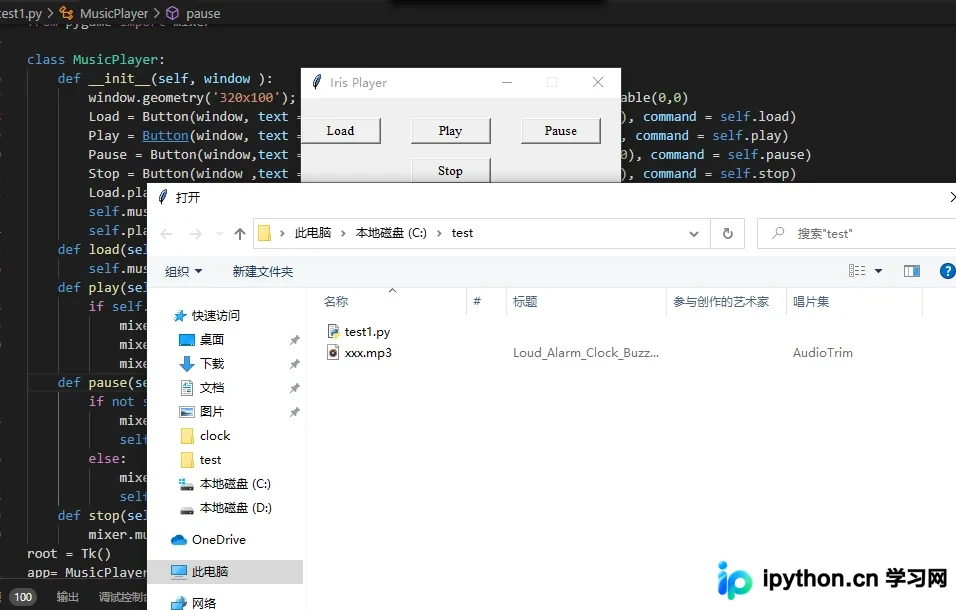This screenshot has width=956, height=610.
Task: Open the clock folder in navigation pane
Action: coord(215,436)
